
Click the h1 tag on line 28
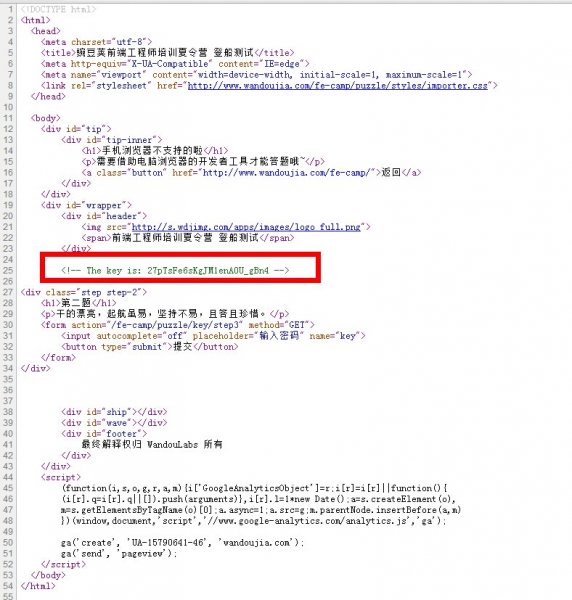(x=78, y=303)
